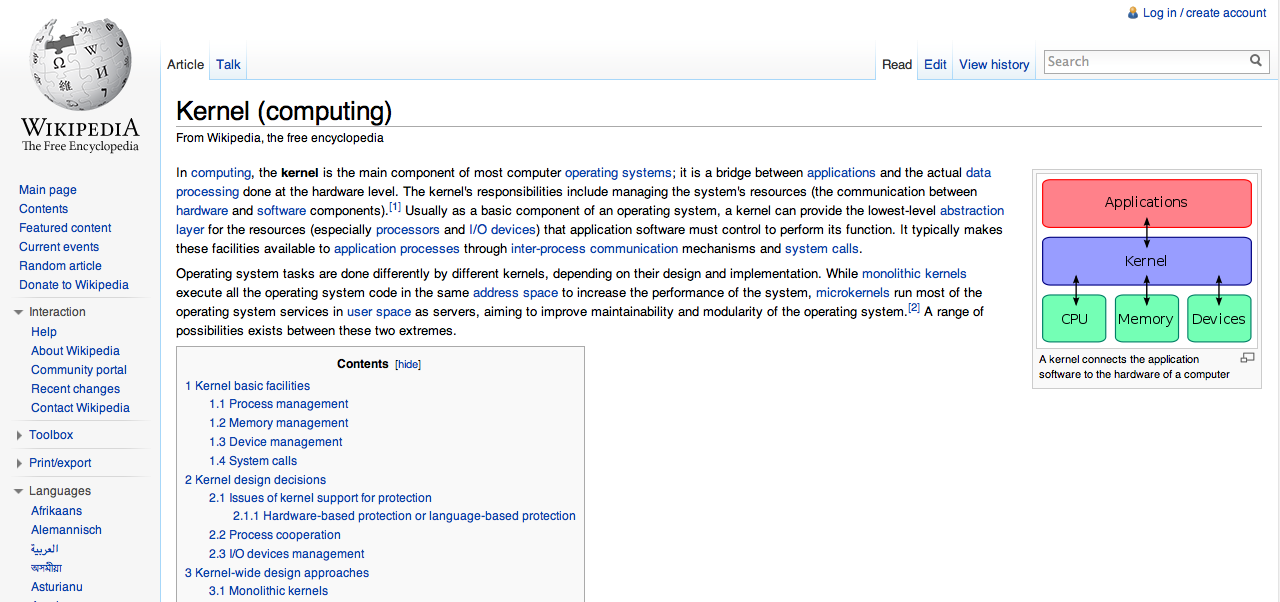Jump to 1.1 Process management
Screen dimensions: 1280x602
coord(278,404)
